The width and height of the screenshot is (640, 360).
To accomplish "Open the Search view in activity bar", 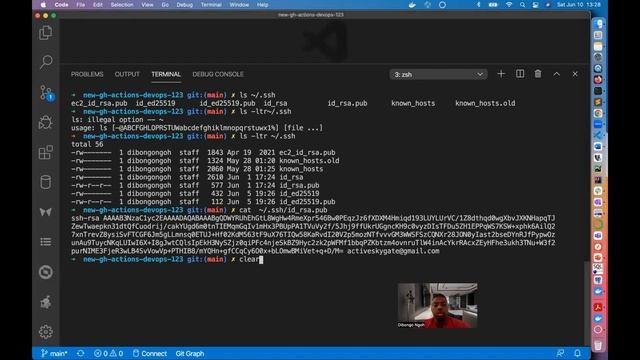I will coord(46,62).
